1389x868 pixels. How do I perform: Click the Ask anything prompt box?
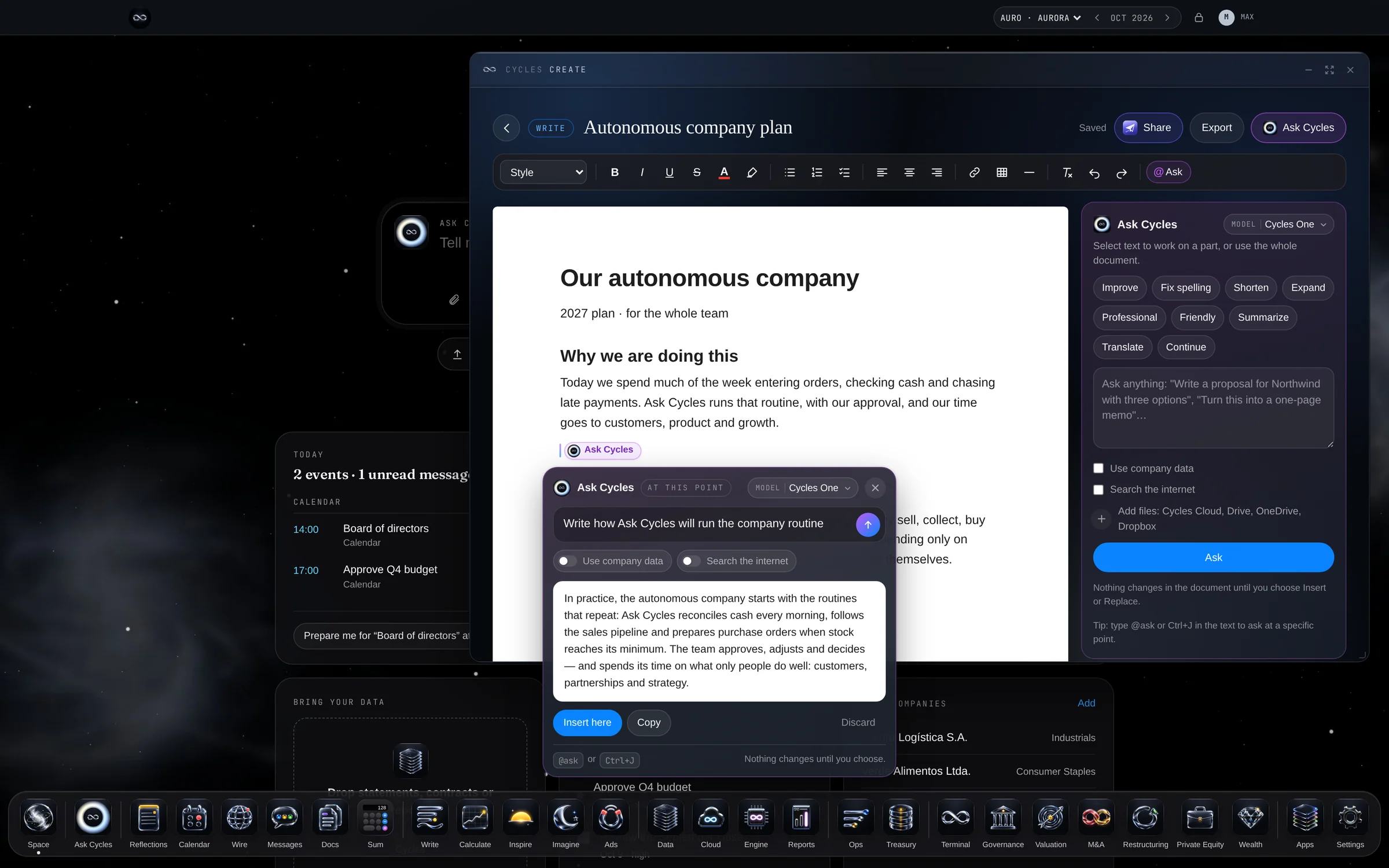(x=1213, y=407)
